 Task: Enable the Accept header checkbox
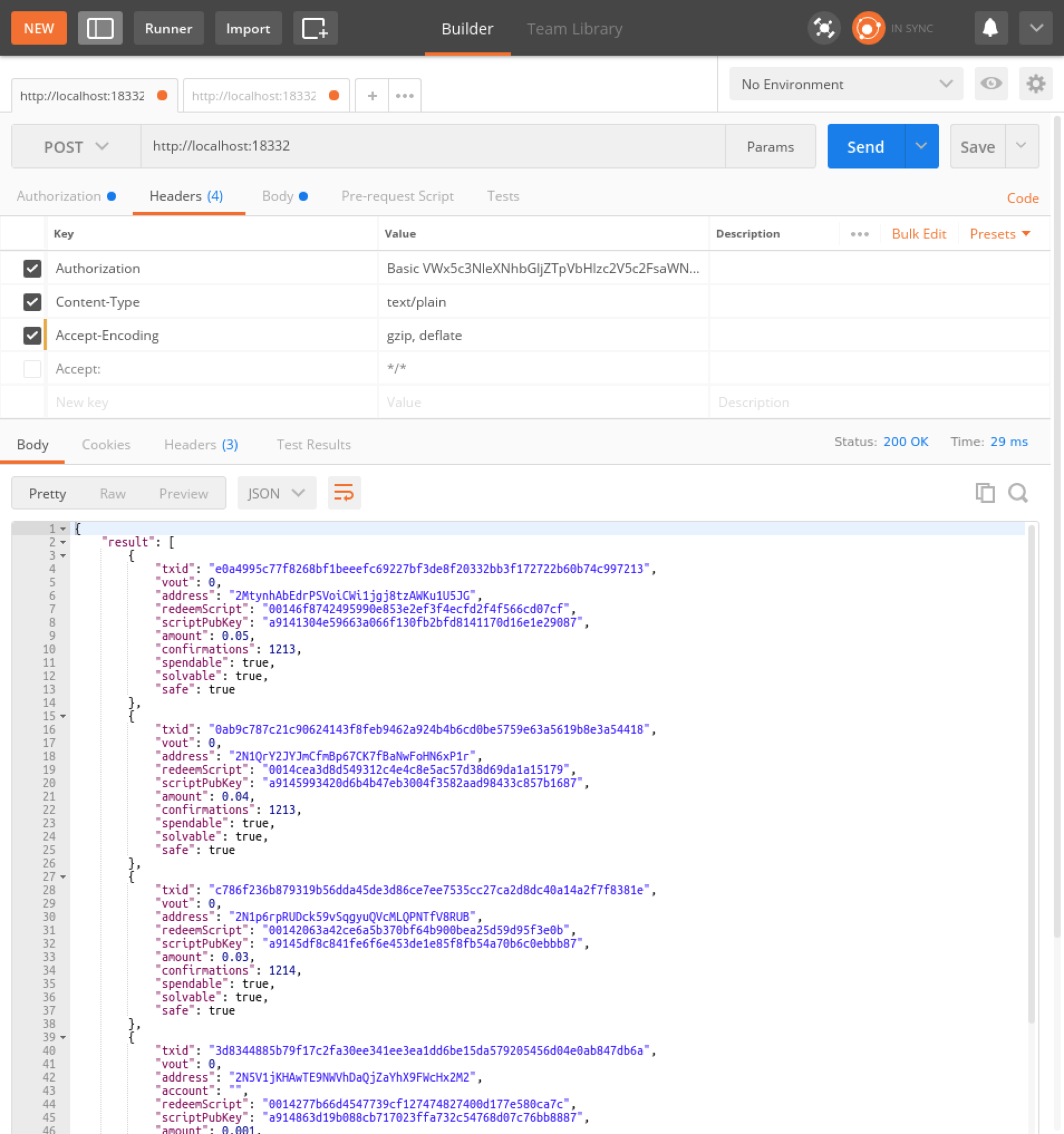coord(32,369)
